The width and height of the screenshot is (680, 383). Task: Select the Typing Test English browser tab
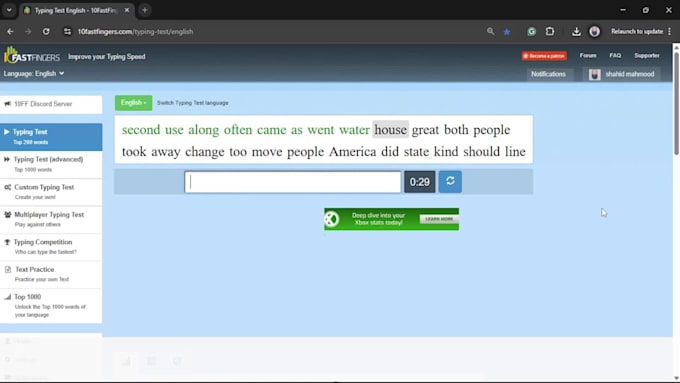click(x=77, y=10)
